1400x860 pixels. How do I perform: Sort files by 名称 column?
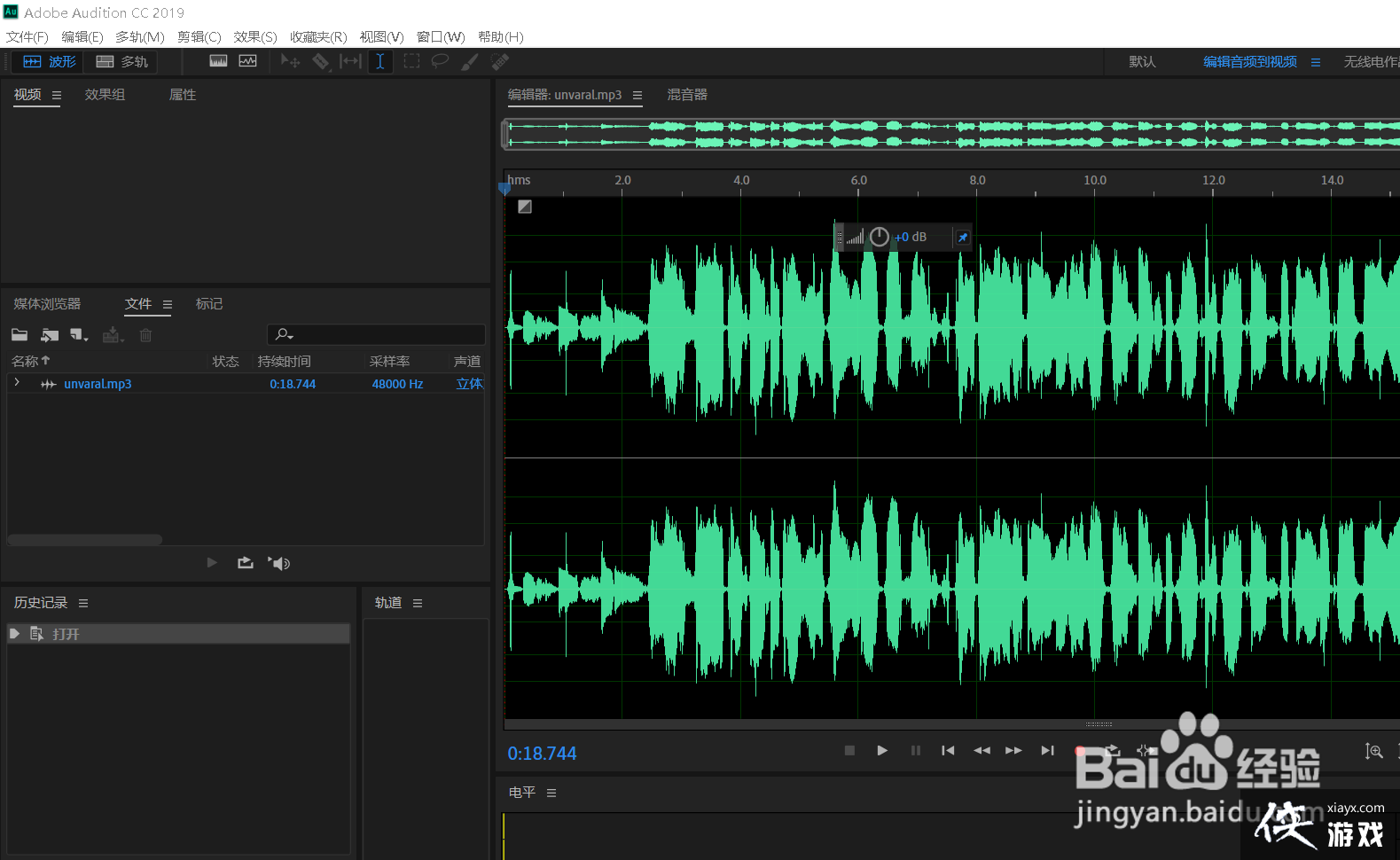(x=30, y=361)
